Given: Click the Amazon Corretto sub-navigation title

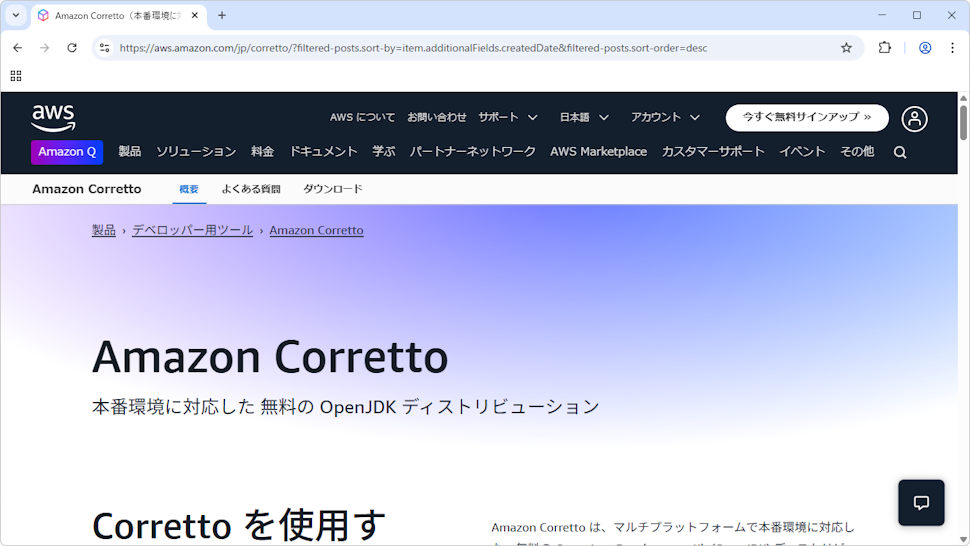Looking at the screenshot, I should coord(87,189).
